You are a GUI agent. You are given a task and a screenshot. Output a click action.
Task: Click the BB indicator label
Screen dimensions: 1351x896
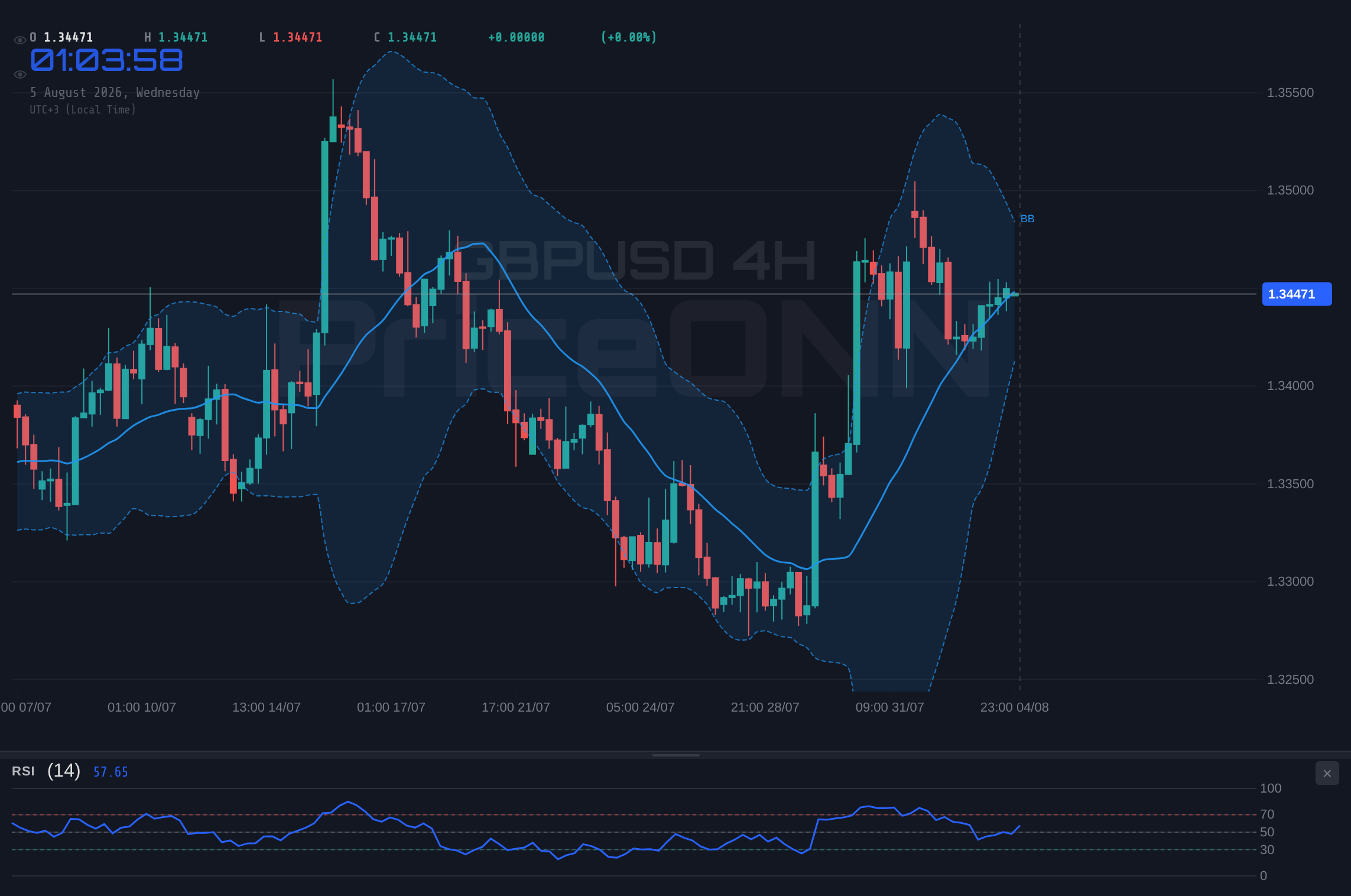pos(1027,219)
